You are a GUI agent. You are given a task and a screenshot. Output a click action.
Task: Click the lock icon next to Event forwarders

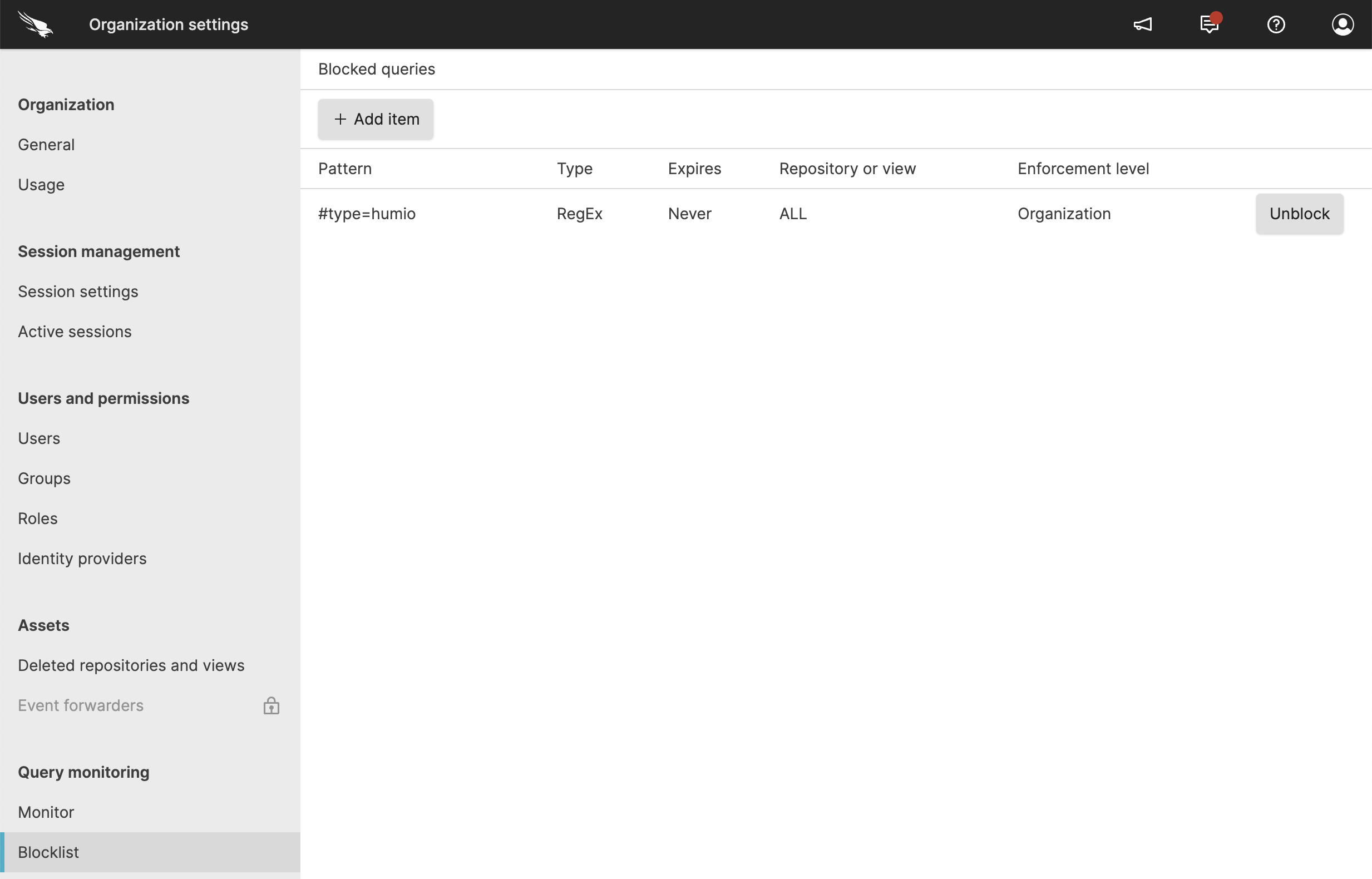pyautogui.click(x=270, y=705)
